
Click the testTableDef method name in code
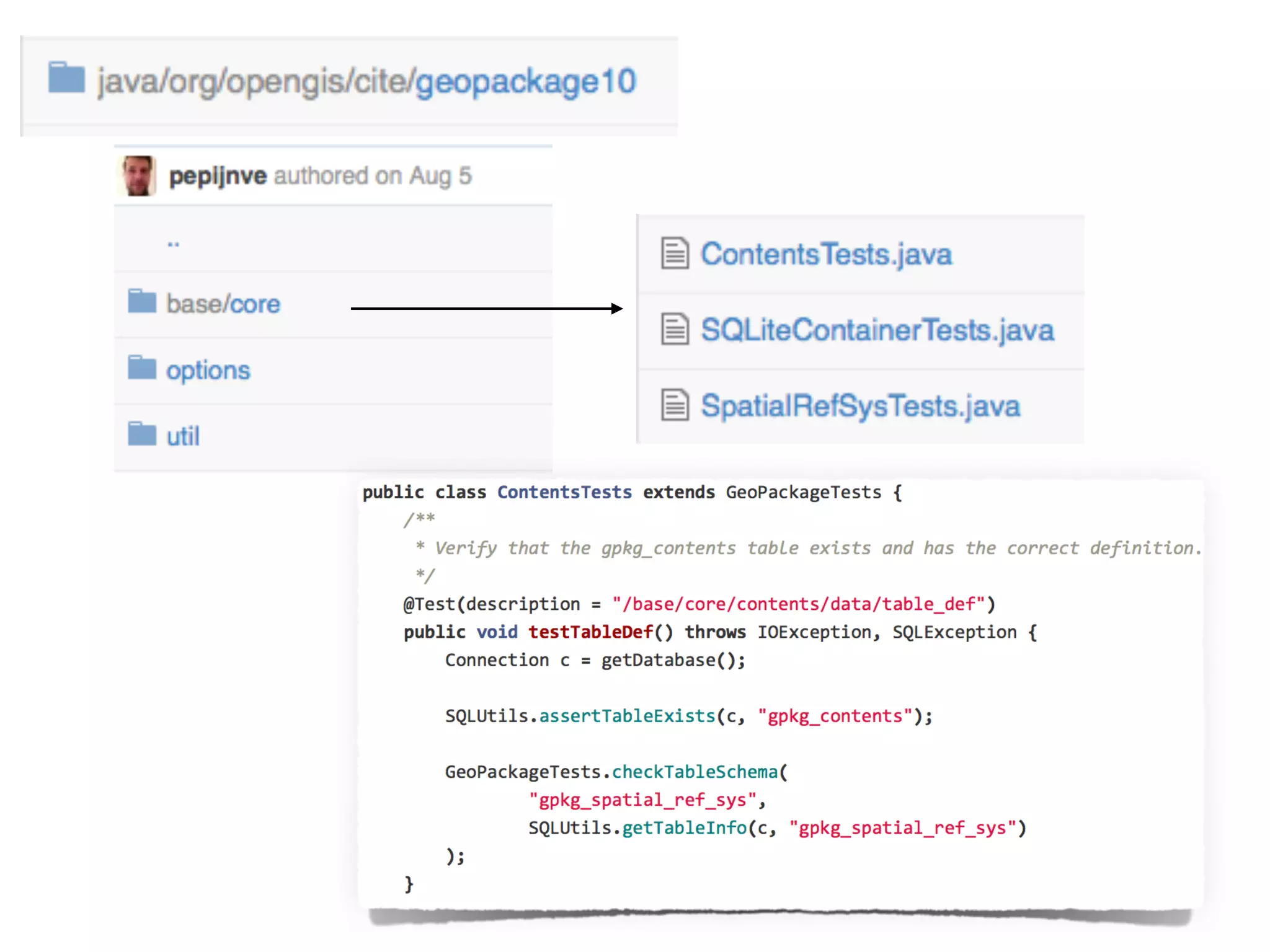590,632
